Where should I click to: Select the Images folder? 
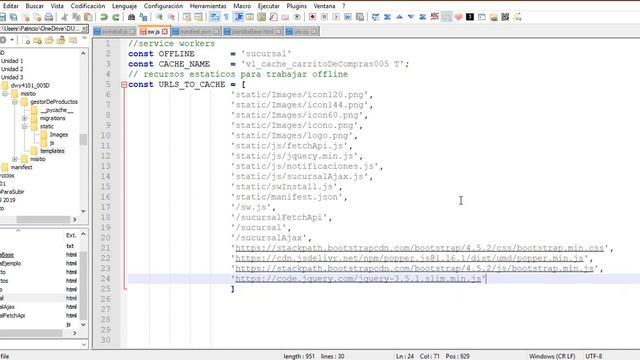(59, 134)
